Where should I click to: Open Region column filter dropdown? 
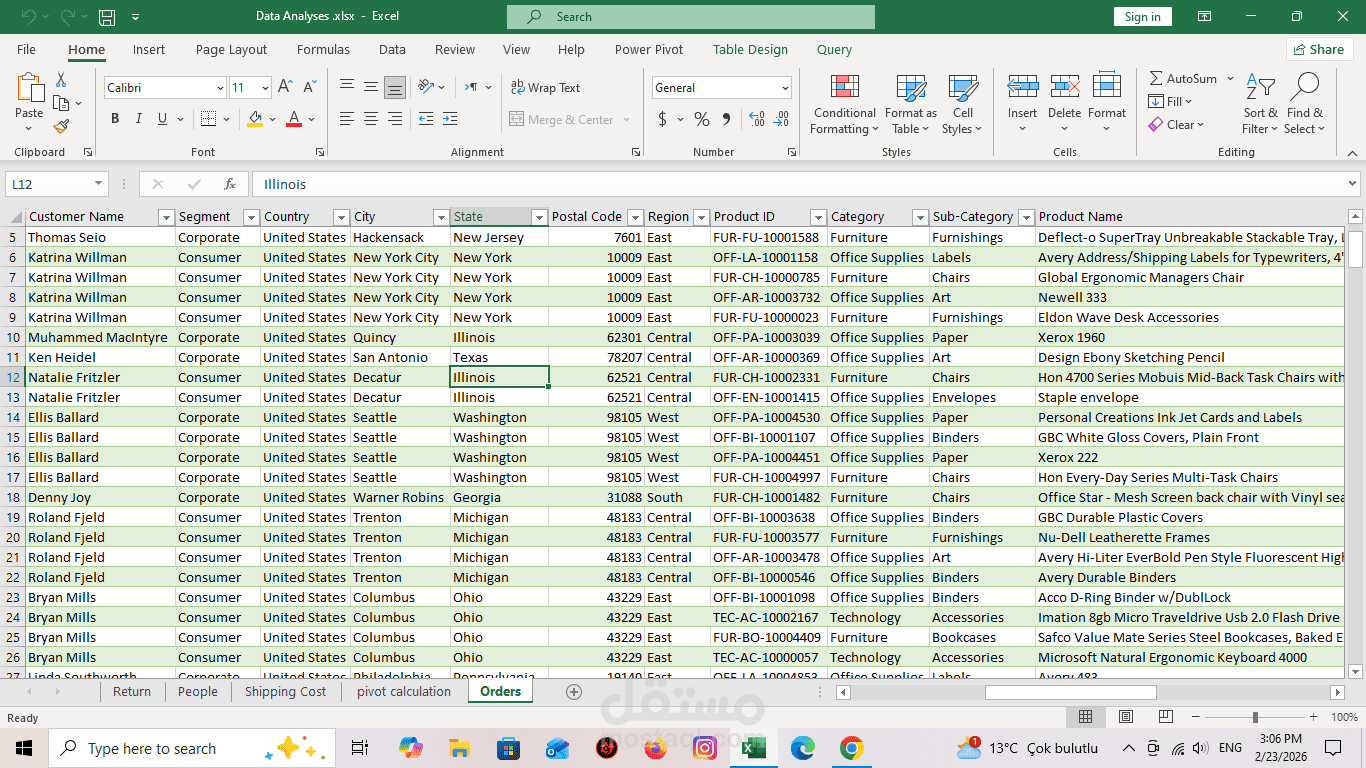[x=700, y=217]
